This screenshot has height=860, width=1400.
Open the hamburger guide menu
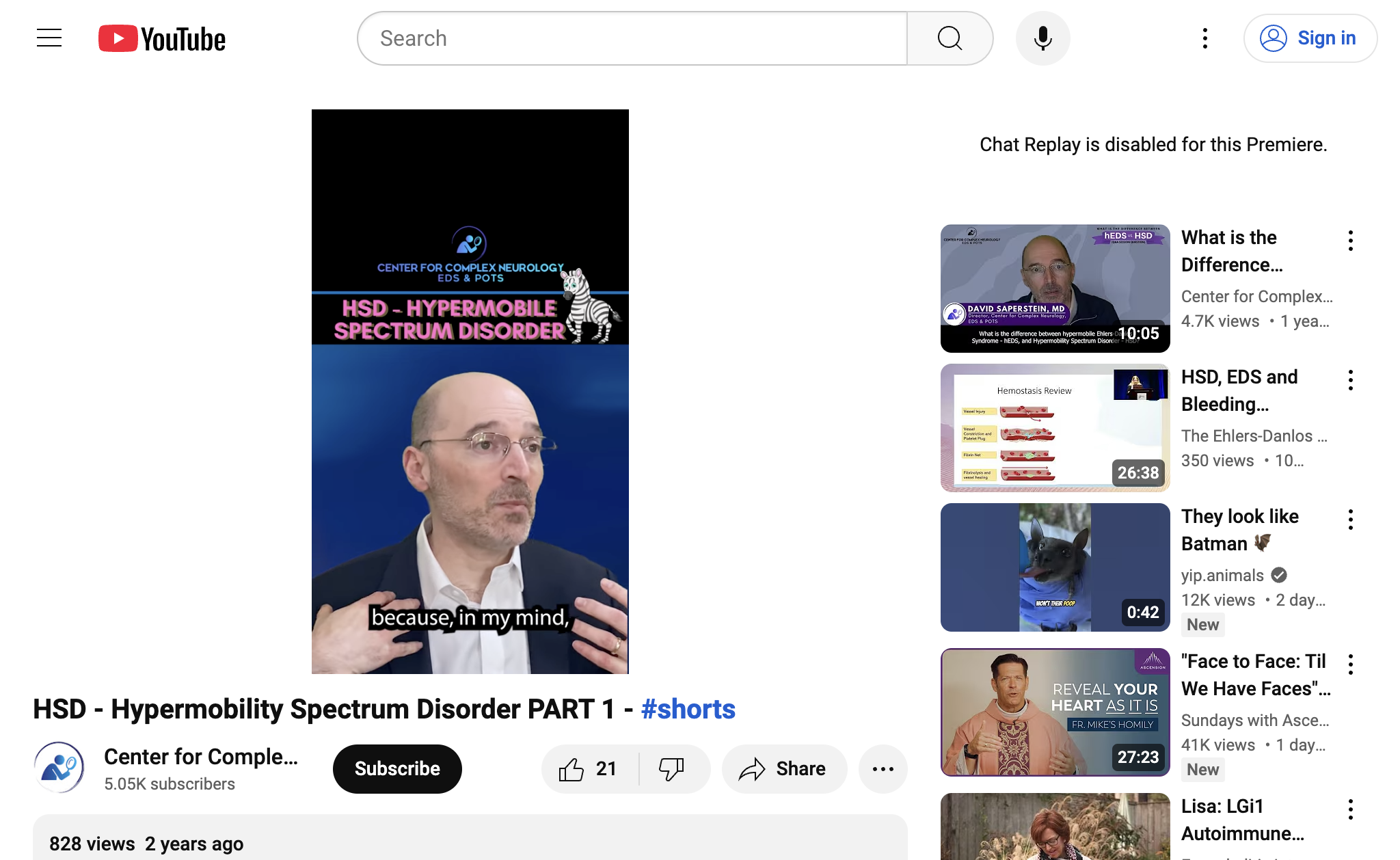tap(49, 38)
